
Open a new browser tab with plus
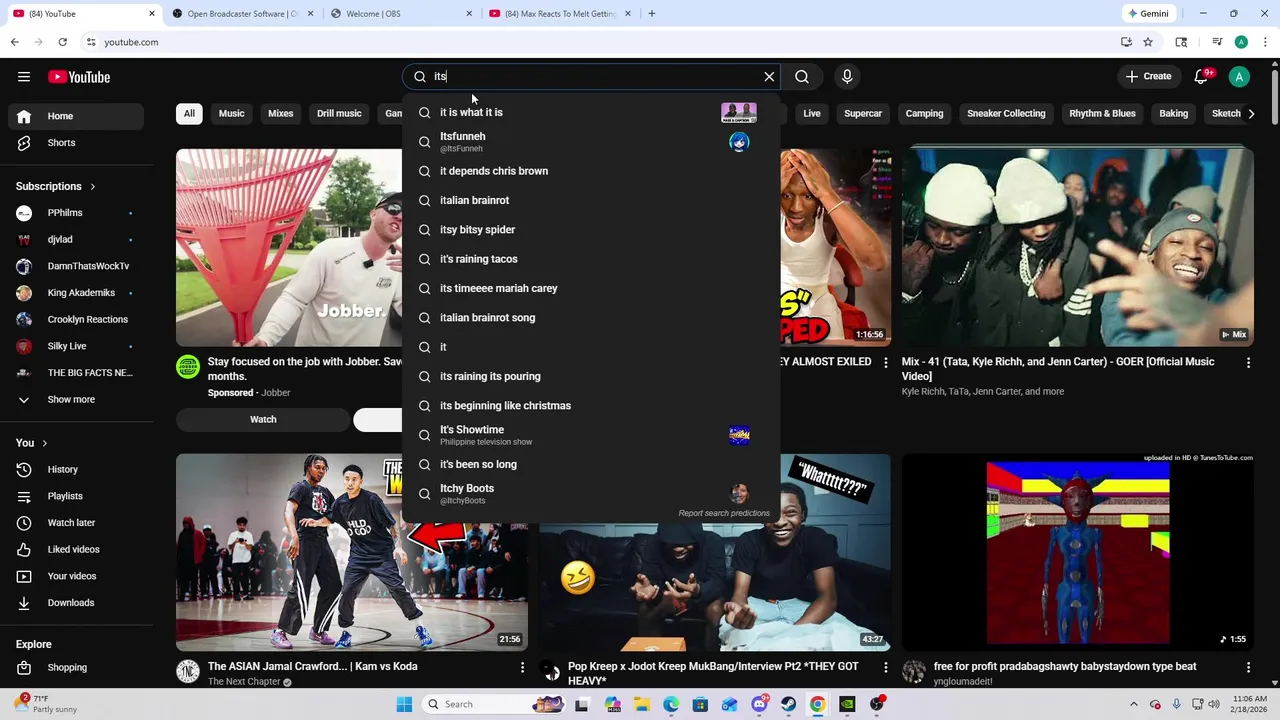pos(652,14)
